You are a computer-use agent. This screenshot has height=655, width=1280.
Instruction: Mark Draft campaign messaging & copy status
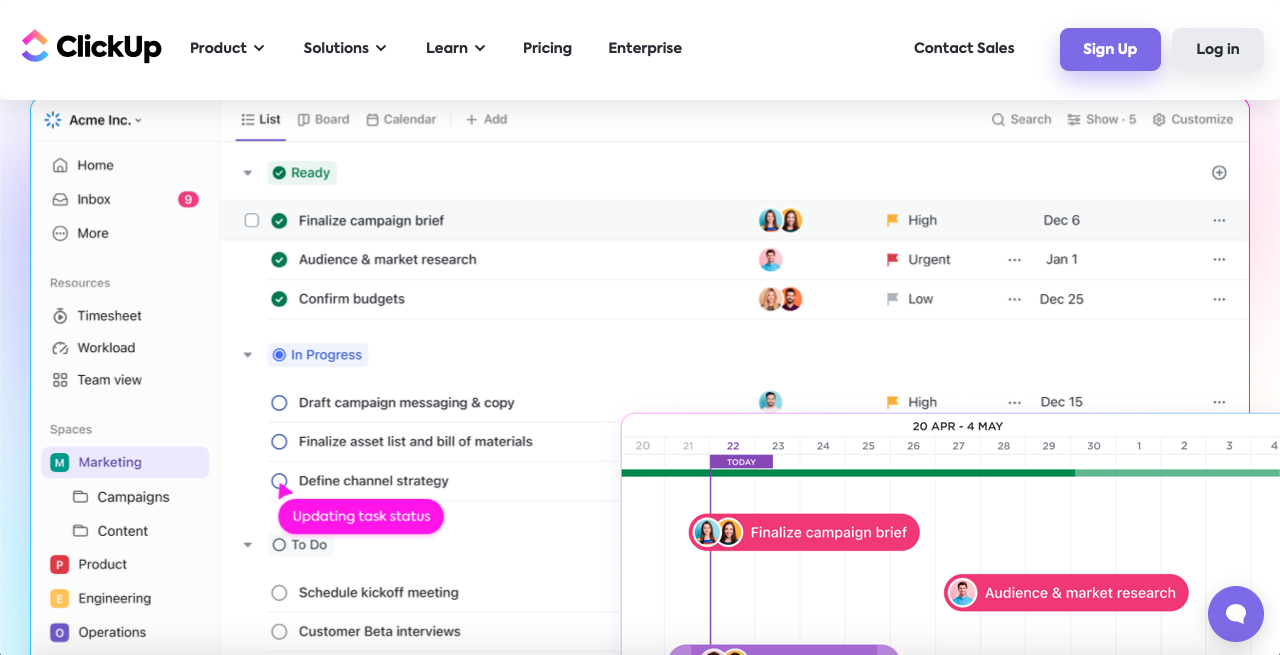pos(280,402)
